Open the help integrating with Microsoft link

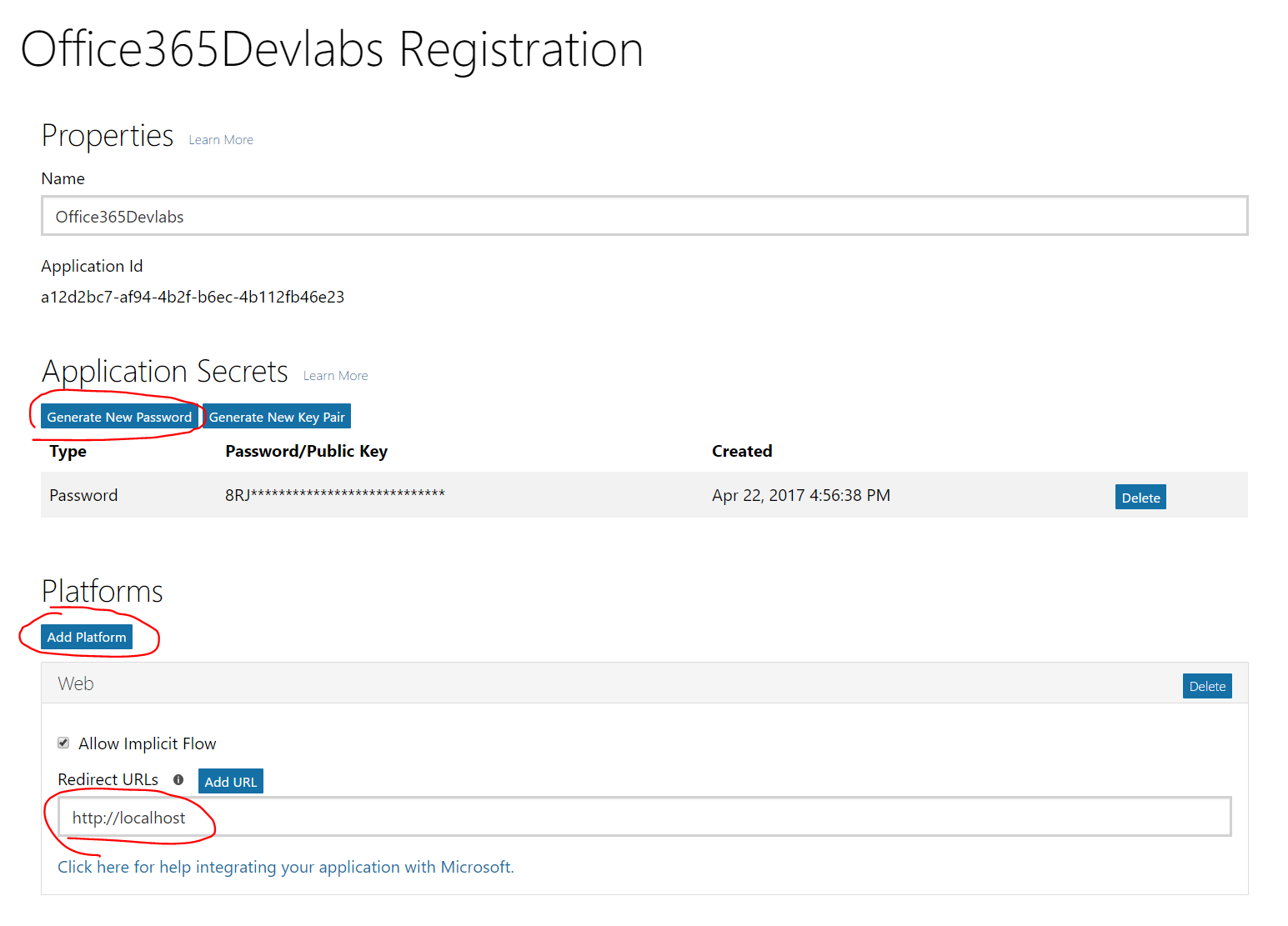pyautogui.click(x=286, y=867)
